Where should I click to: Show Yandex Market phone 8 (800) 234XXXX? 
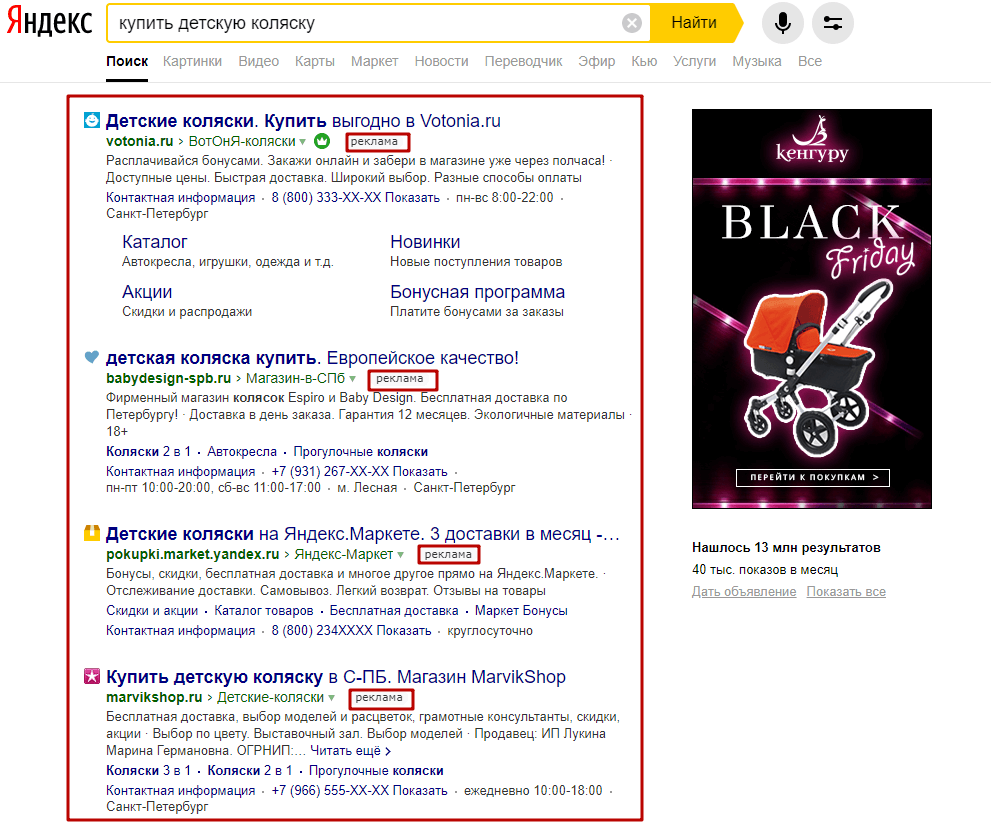point(351,630)
